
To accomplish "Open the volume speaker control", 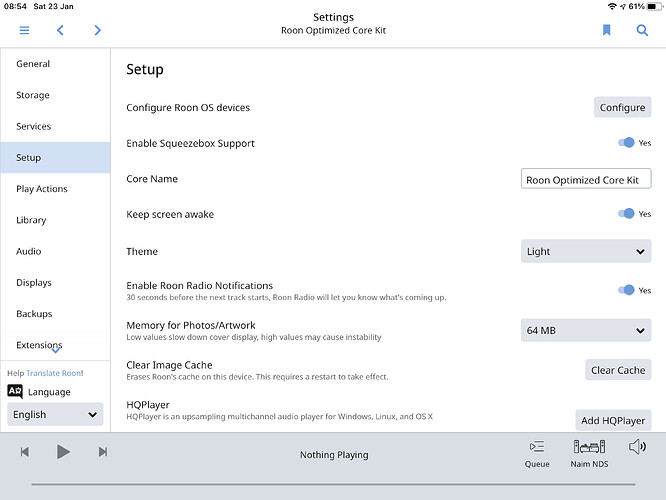I will (x=637, y=447).
